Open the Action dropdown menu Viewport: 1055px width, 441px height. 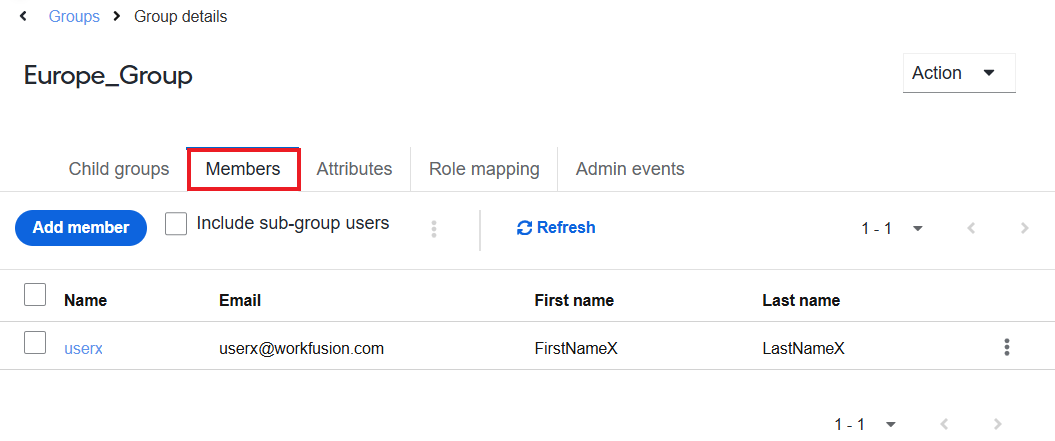(959, 73)
